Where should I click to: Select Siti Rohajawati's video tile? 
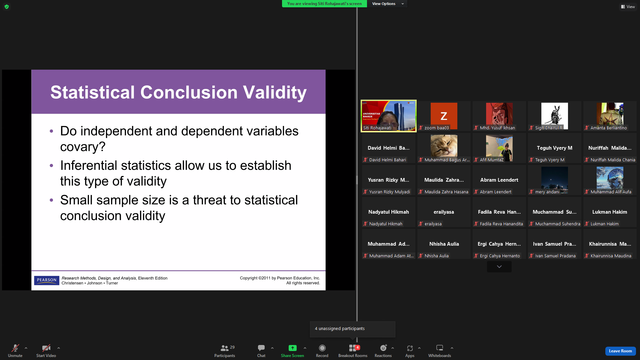click(x=389, y=116)
